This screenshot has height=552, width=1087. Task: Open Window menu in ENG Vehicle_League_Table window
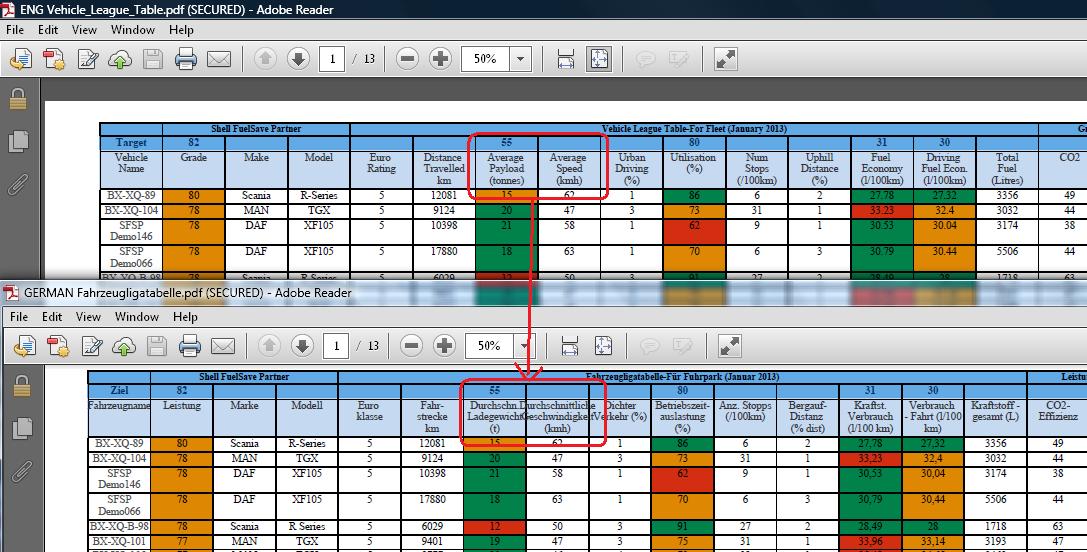click(132, 30)
